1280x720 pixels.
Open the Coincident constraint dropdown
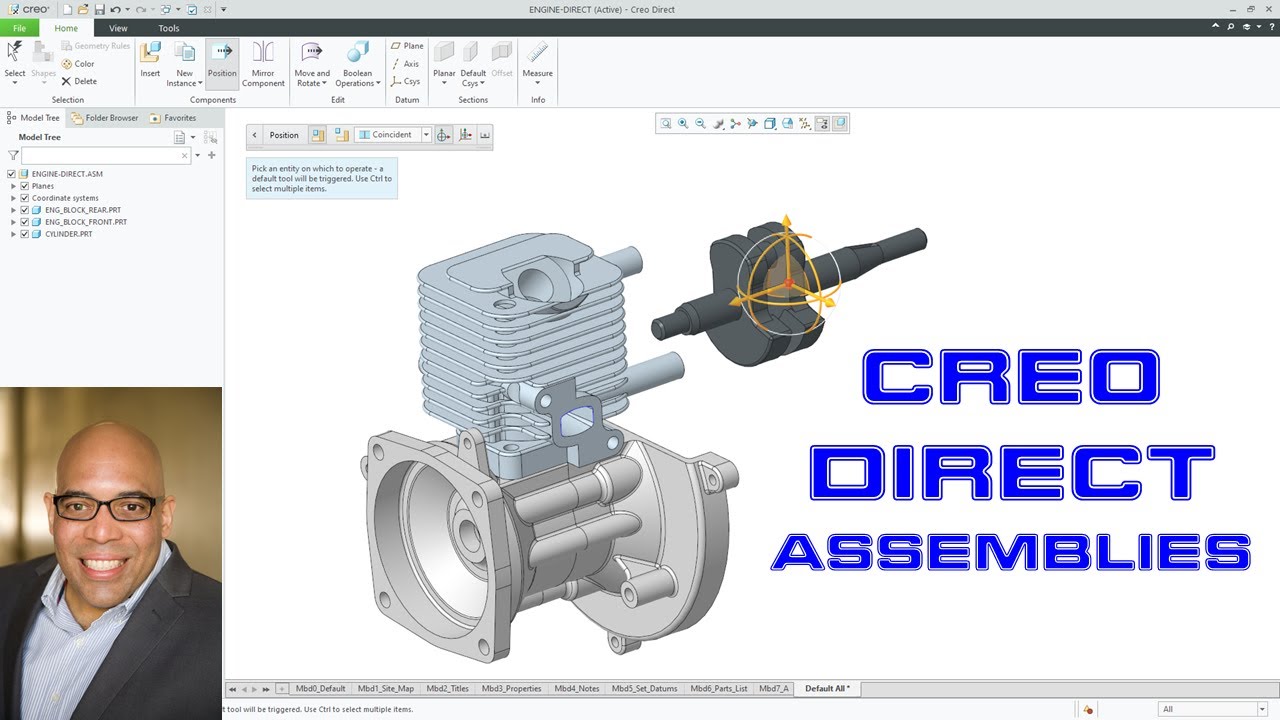click(x=426, y=135)
